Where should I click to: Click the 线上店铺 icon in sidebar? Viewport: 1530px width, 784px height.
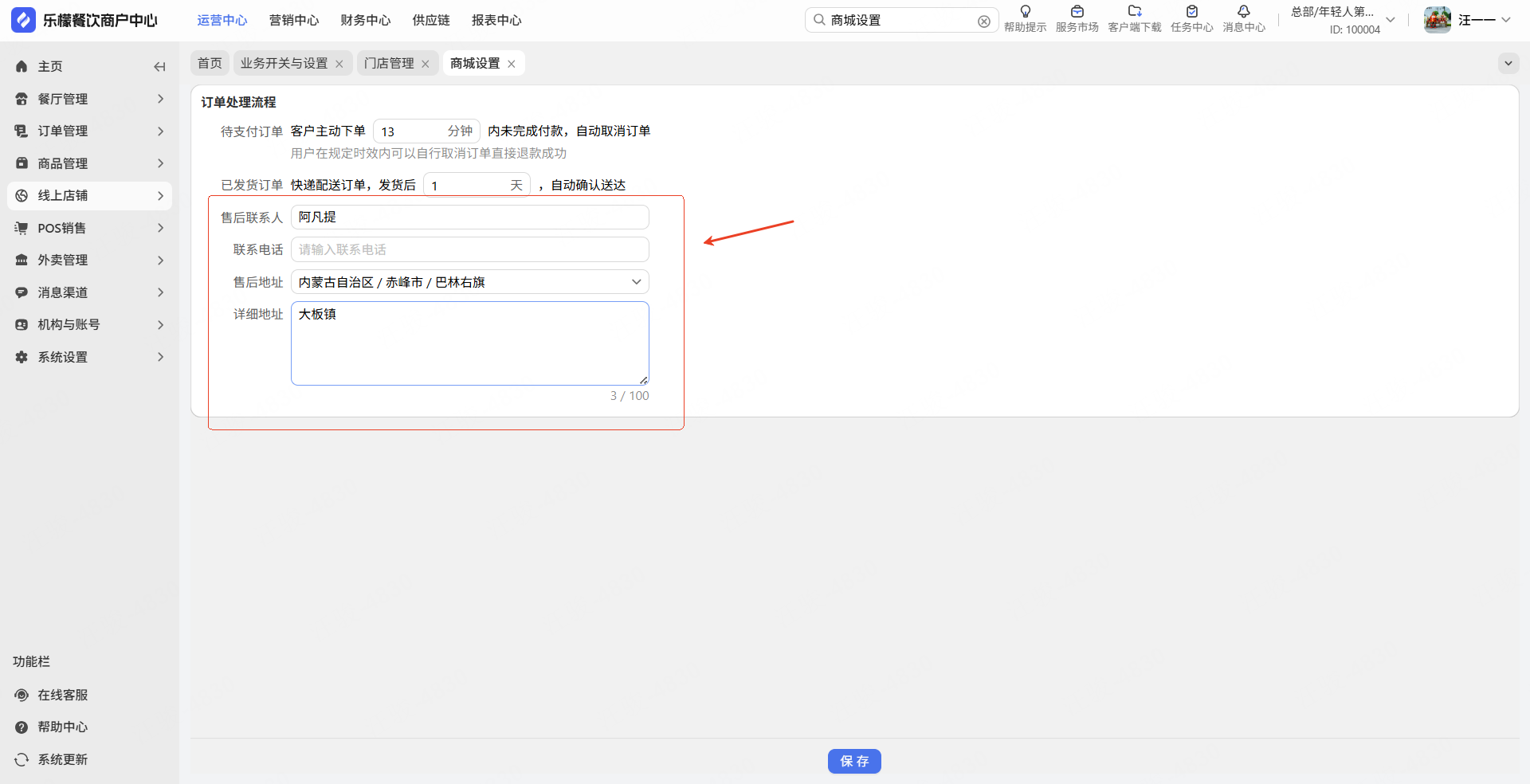pyautogui.click(x=22, y=195)
